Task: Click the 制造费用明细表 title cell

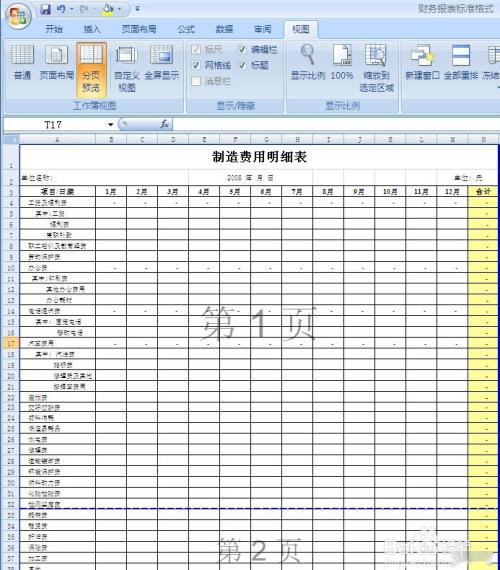Action: point(259,157)
